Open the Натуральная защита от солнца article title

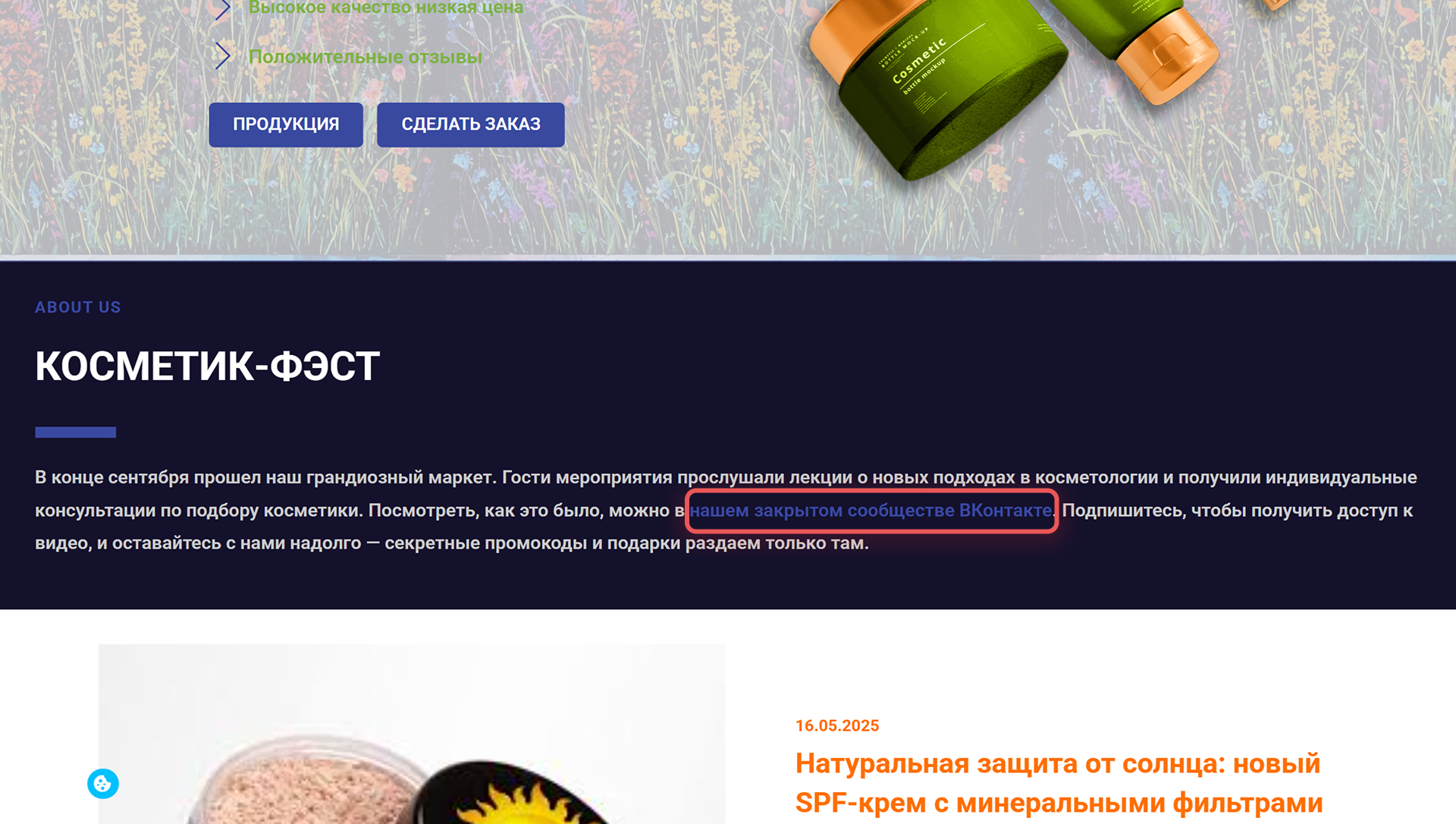click(x=1059, y=783)
